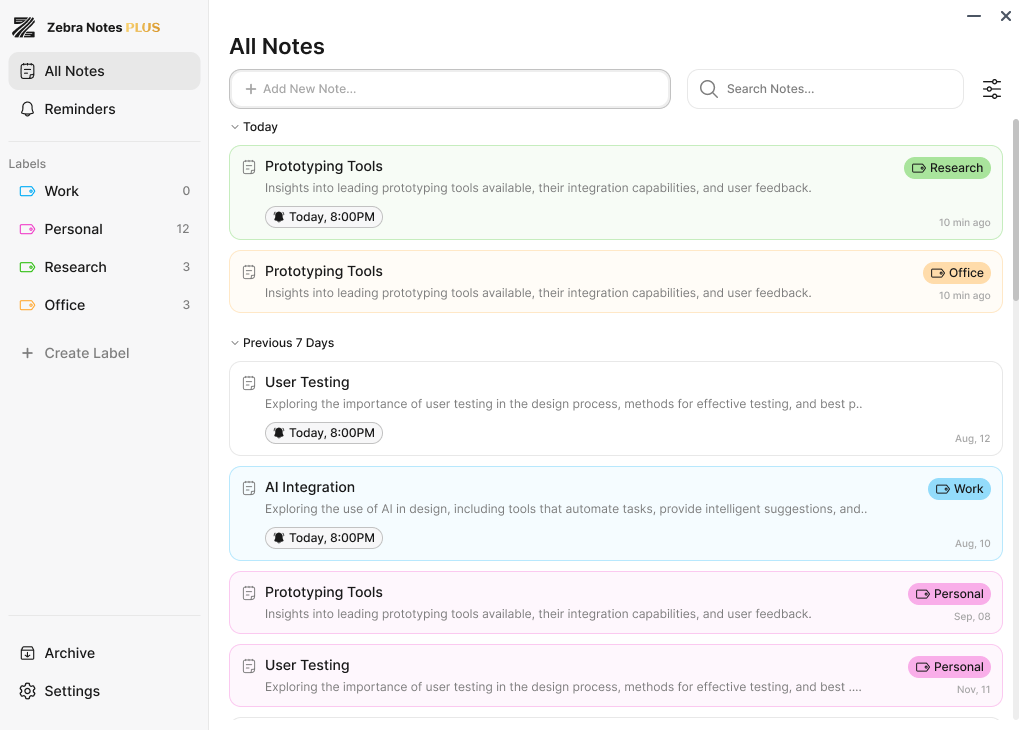Click the 'Aug, 10' date on AI Integration
This screenshot has height=730, width=1024.
pos(972,544)
